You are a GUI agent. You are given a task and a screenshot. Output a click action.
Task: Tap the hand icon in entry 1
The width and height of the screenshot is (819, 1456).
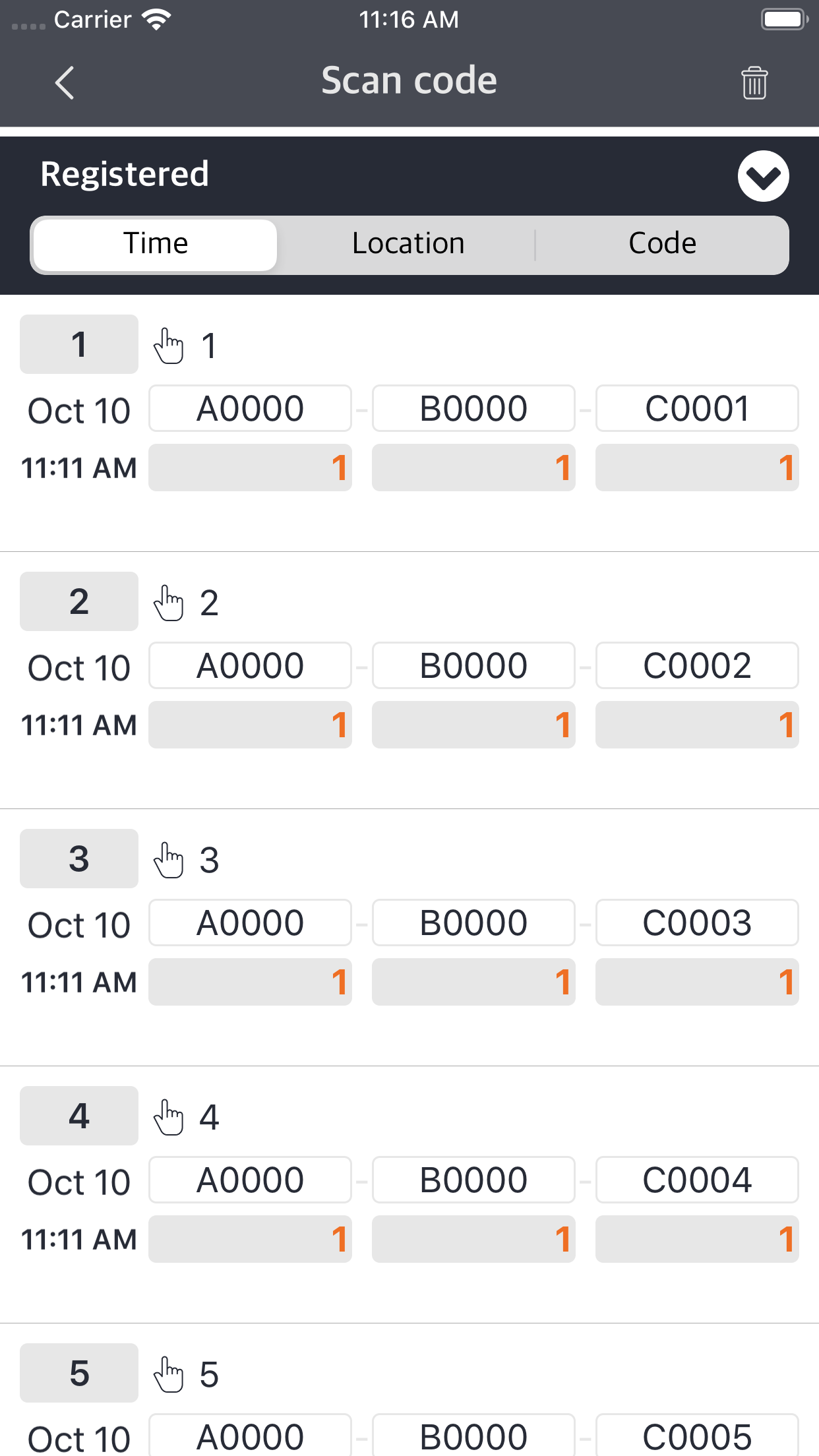pyautogui.click(x=169, y=346)
